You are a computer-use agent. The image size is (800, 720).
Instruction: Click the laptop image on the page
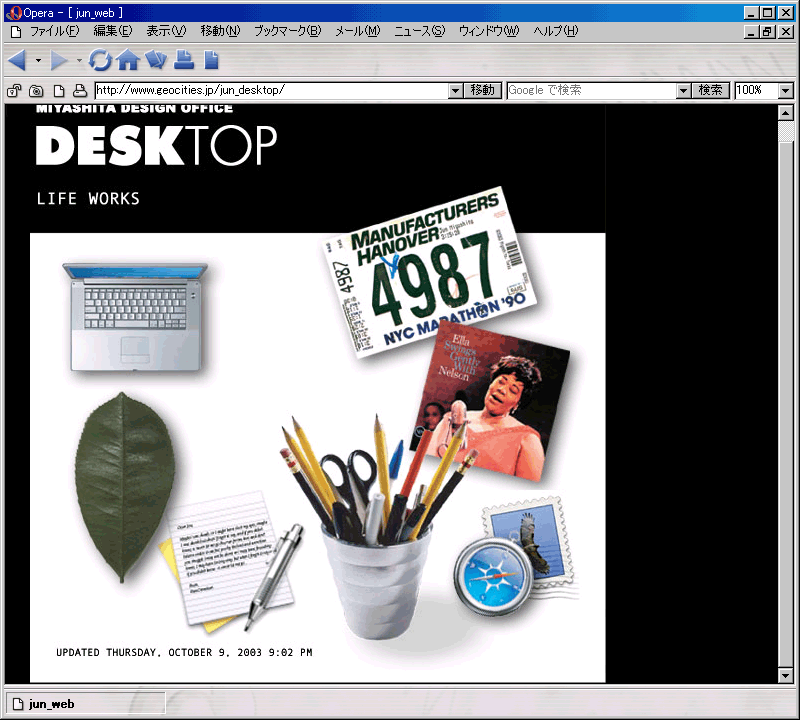(x=135, y=317)
